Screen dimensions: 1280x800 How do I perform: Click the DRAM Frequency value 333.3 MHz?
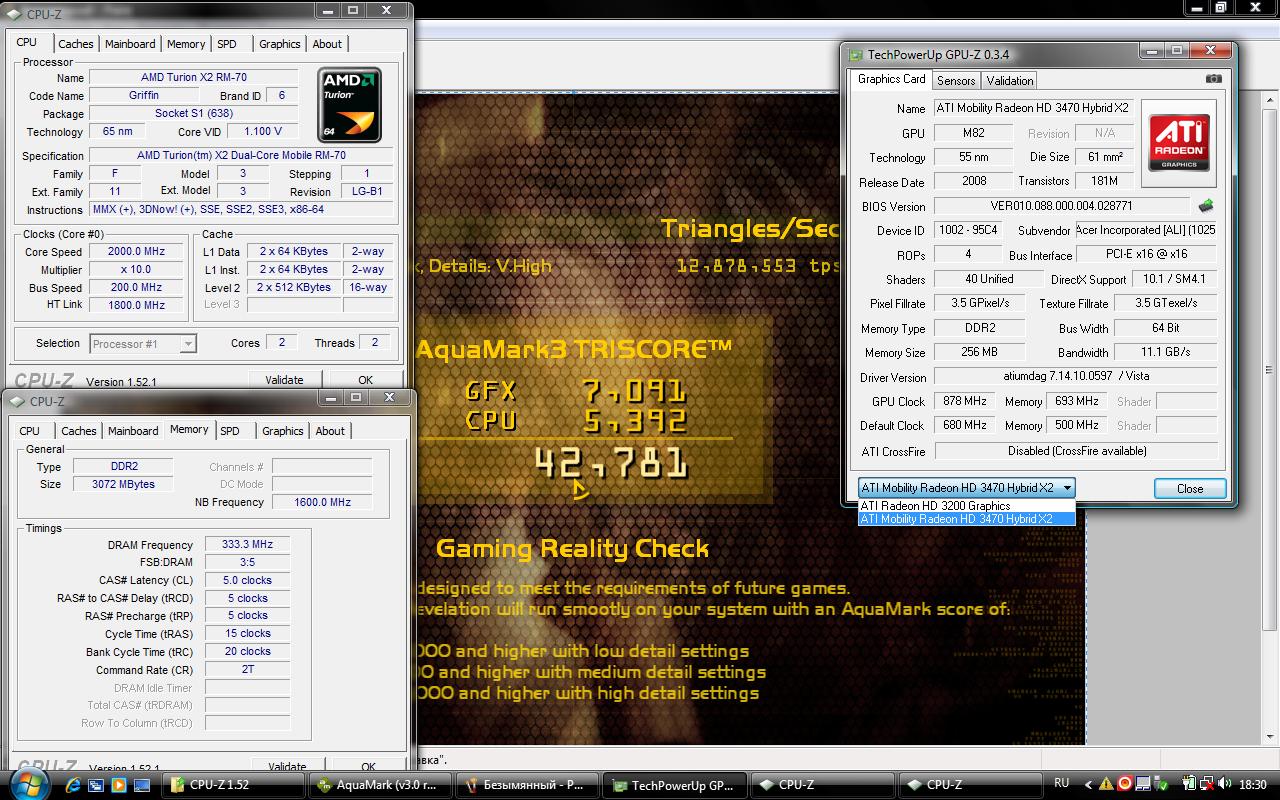tap(247, 545)
